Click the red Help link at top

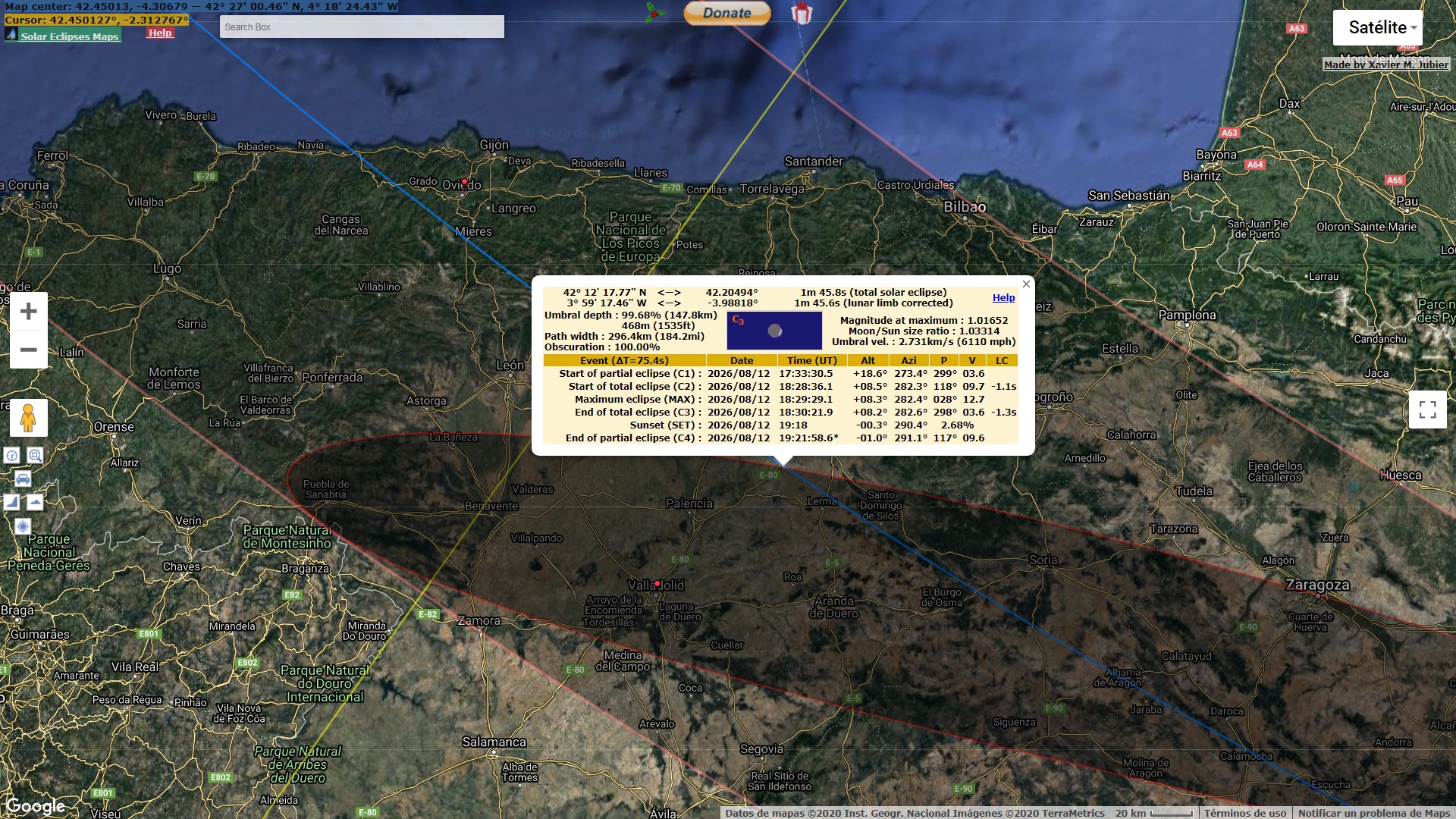tap(160, 33)
